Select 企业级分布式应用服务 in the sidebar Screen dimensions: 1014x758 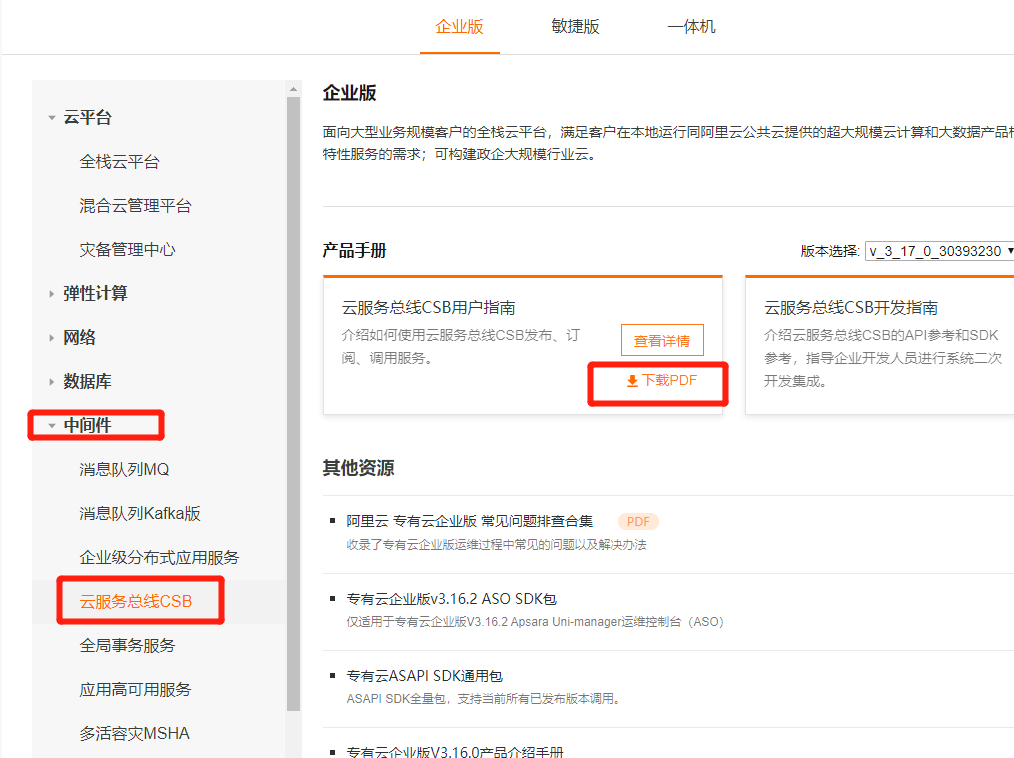(x=159, y=558)
